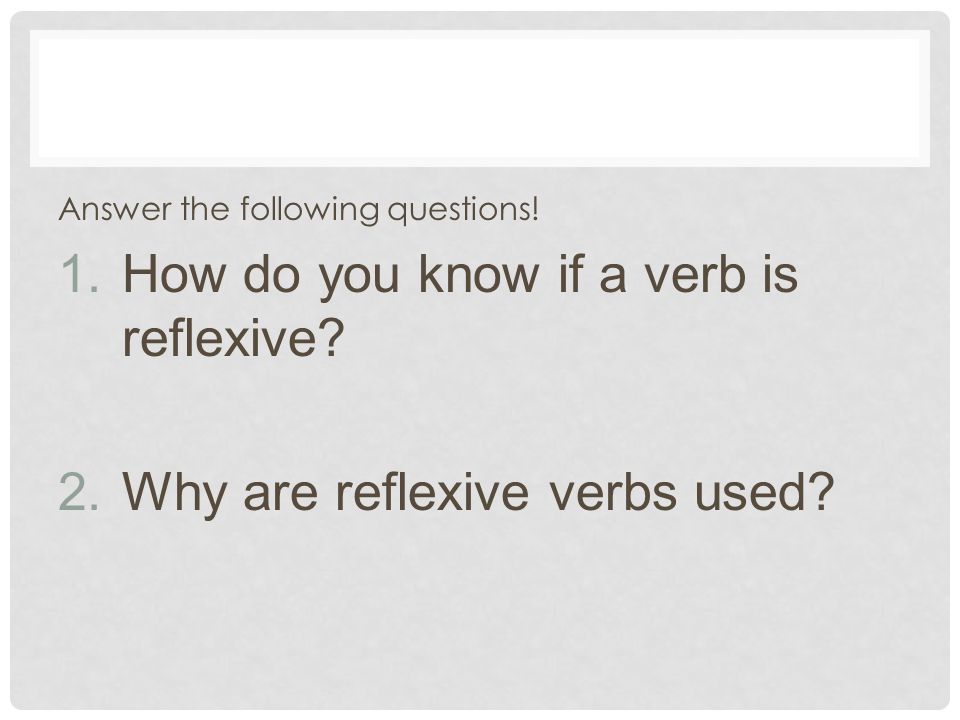The height and width of the screenshot is (720, 960).
Task: Click the word 'How' in question one
Action: pyautogui.click(x=174, y=274)
